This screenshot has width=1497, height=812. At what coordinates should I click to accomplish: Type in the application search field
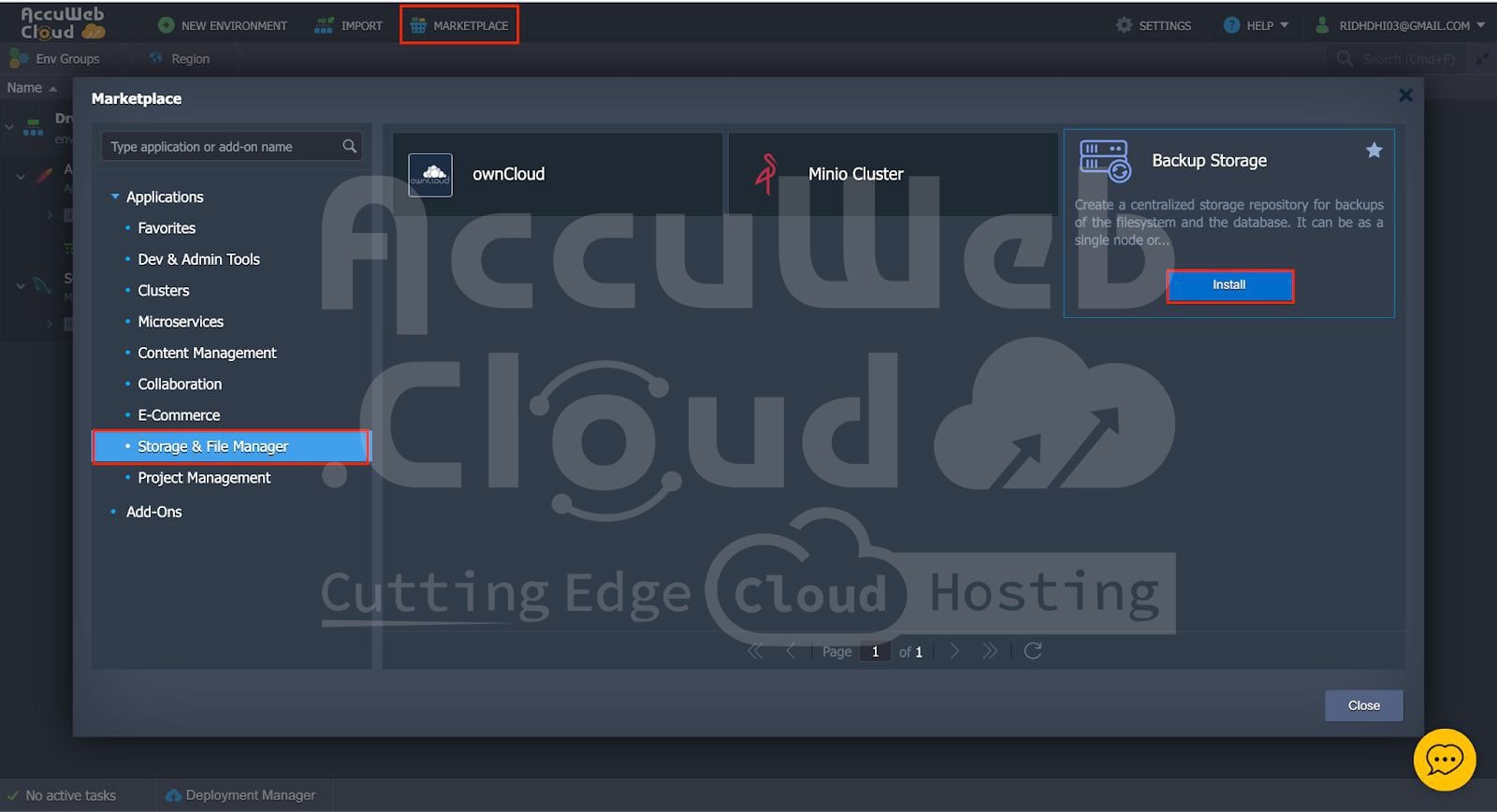222,147
